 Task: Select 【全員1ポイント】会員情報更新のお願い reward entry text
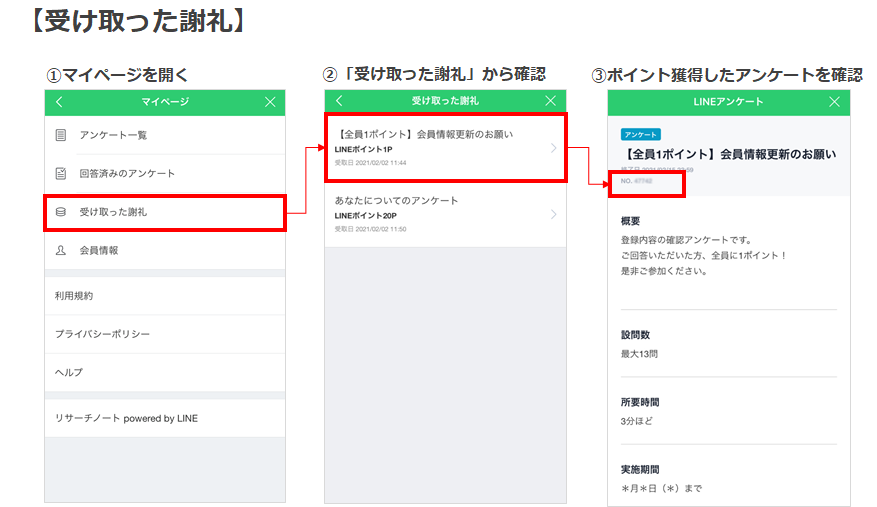(424, 134)
